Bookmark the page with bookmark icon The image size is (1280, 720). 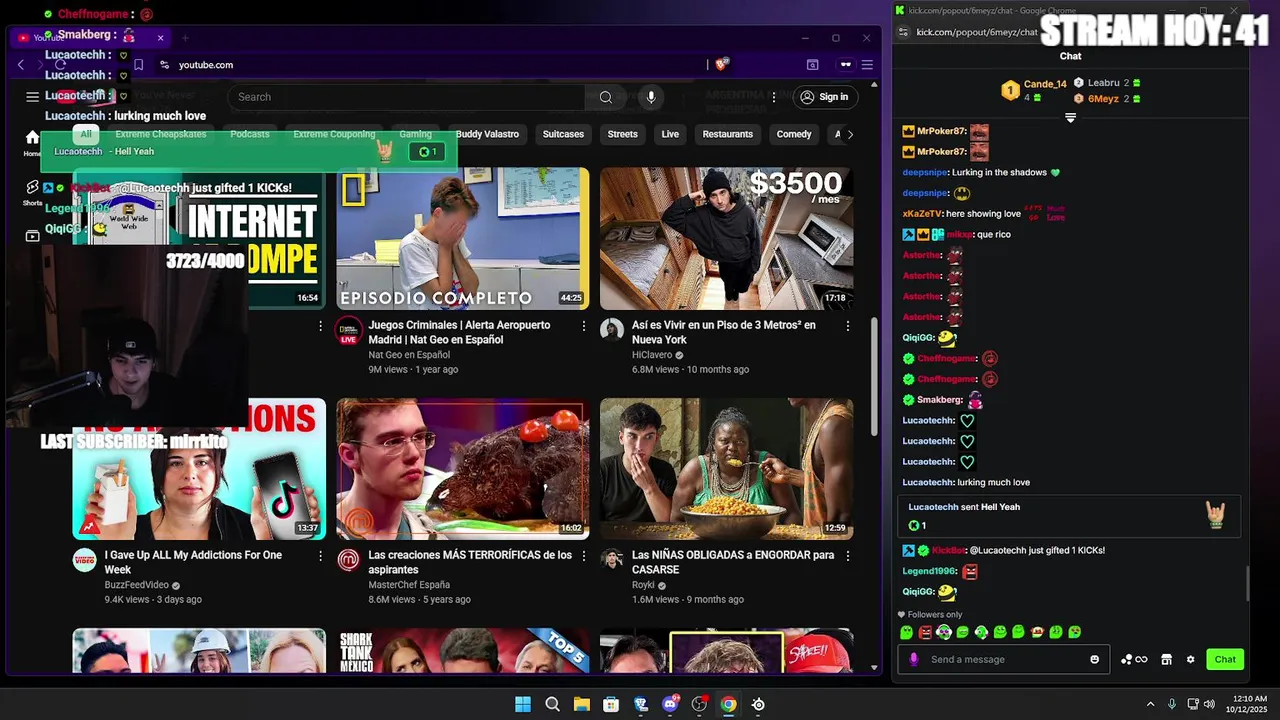point(138,65)
